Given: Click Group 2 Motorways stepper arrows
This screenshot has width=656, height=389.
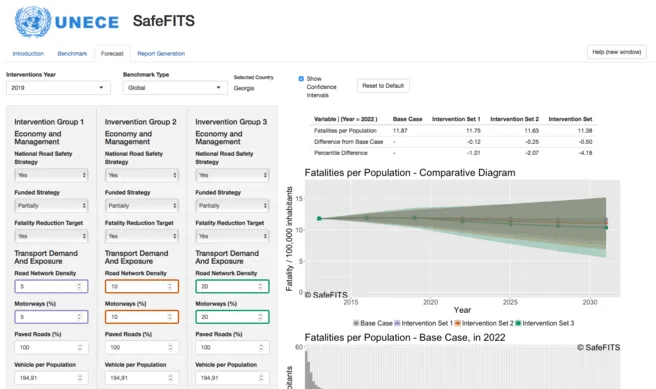Looking at the screenshot, I should tap(170, 317).
